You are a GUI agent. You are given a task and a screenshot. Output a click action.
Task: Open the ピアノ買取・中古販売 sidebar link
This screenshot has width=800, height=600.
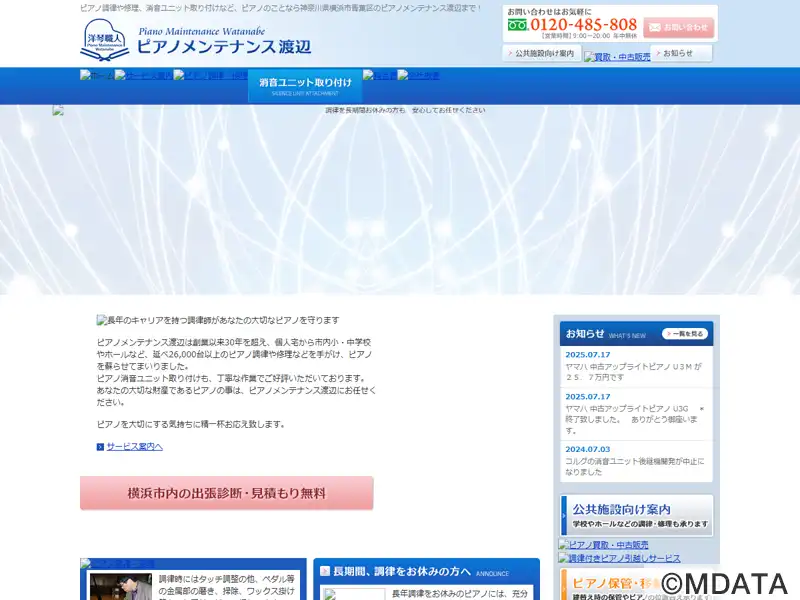click(608, 545)
